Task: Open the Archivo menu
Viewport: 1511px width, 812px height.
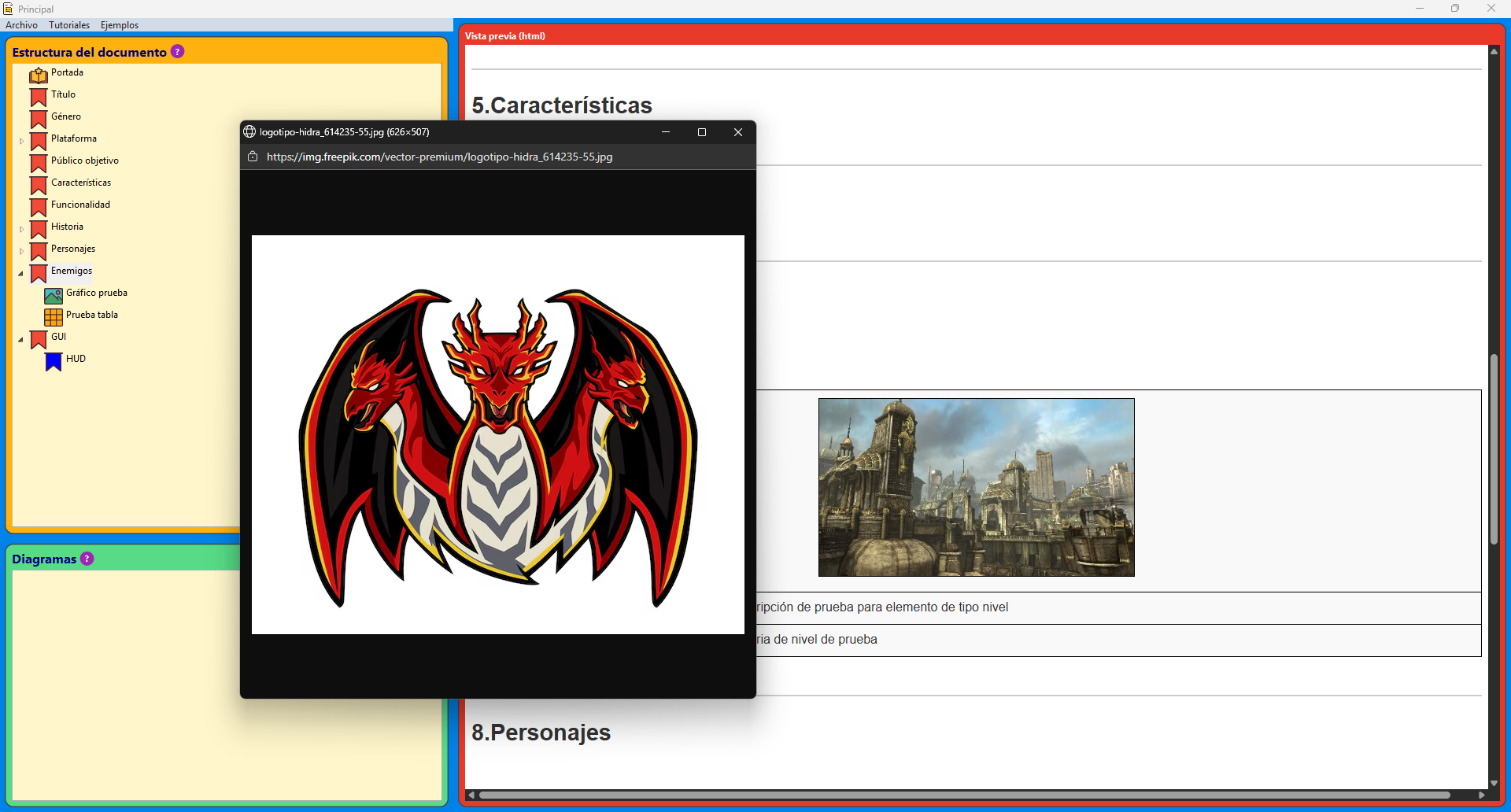Action: coord(21,24)
